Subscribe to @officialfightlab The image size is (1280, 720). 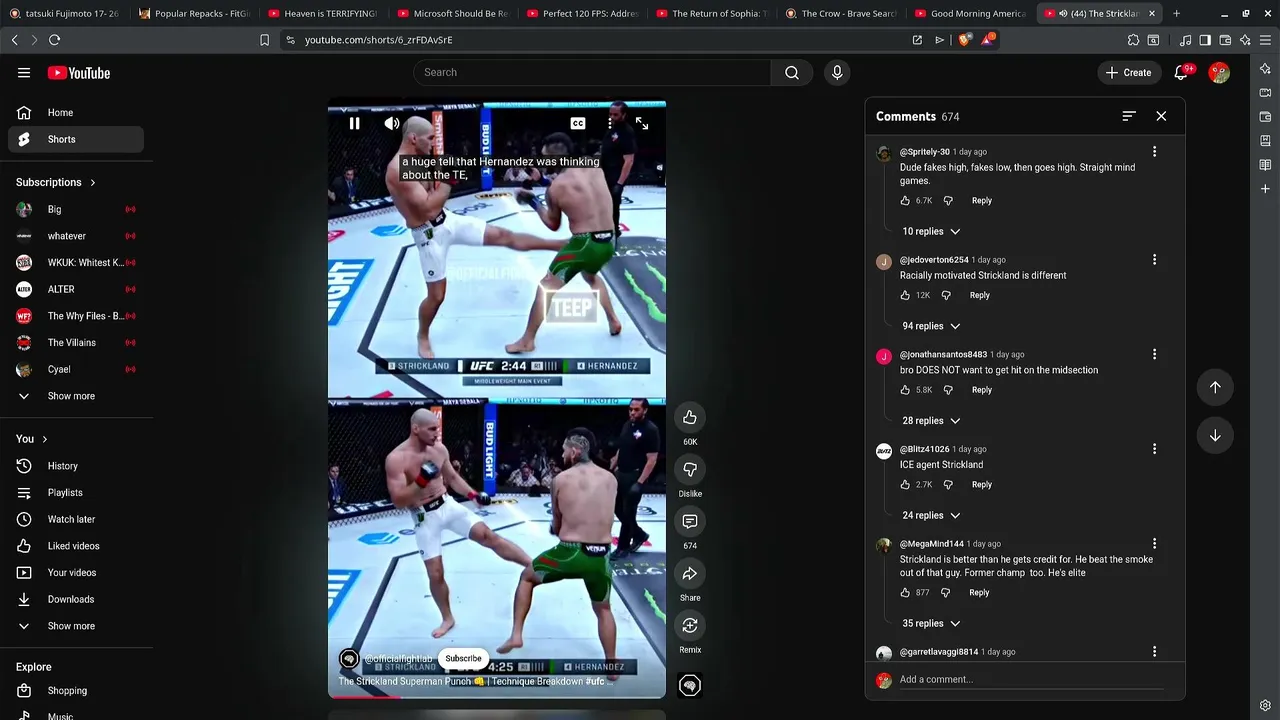click(463, 659)
